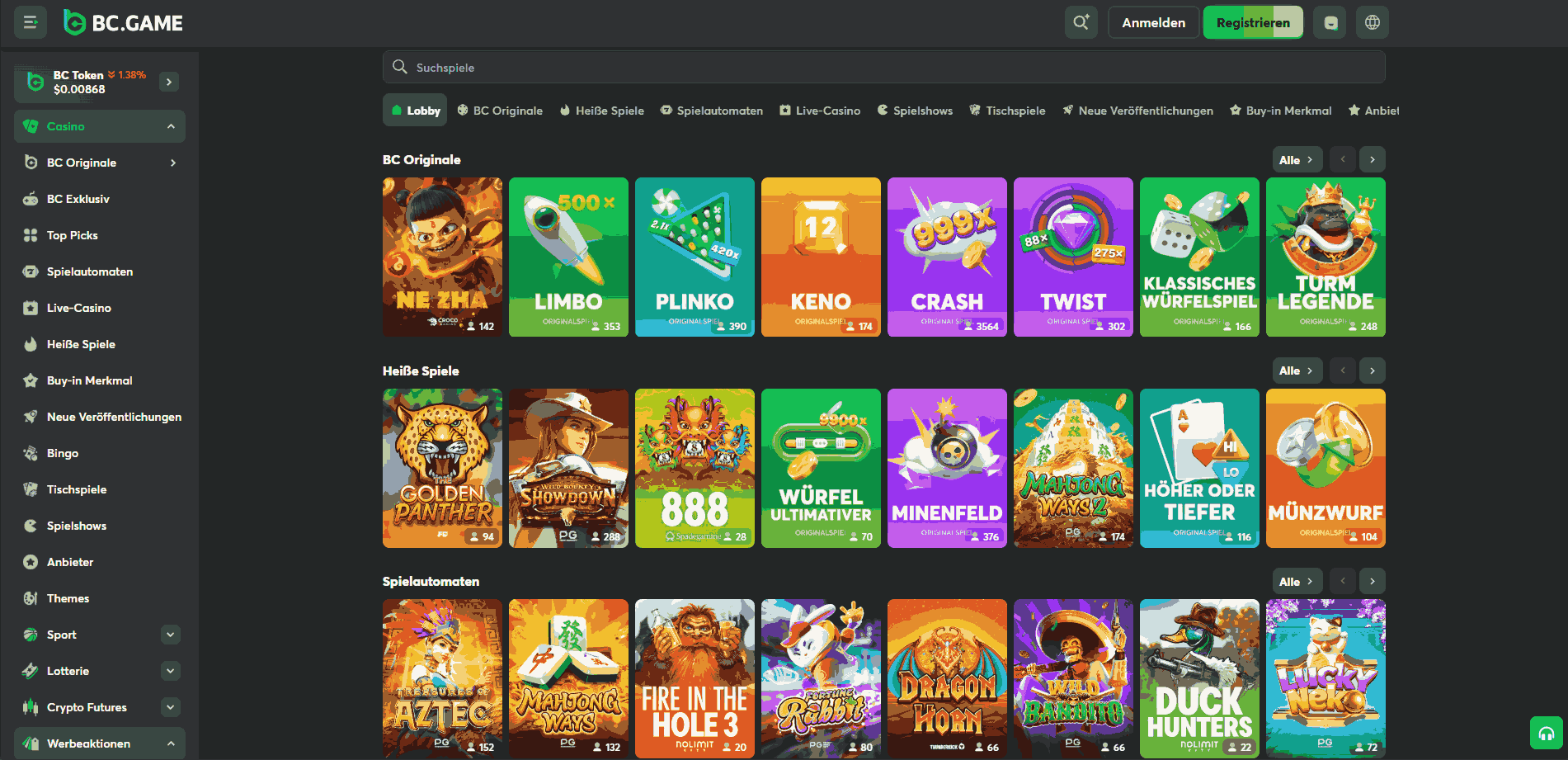Expand the Lotterie sidebar section
1568x760 pixels.
[x=171, y=671]
